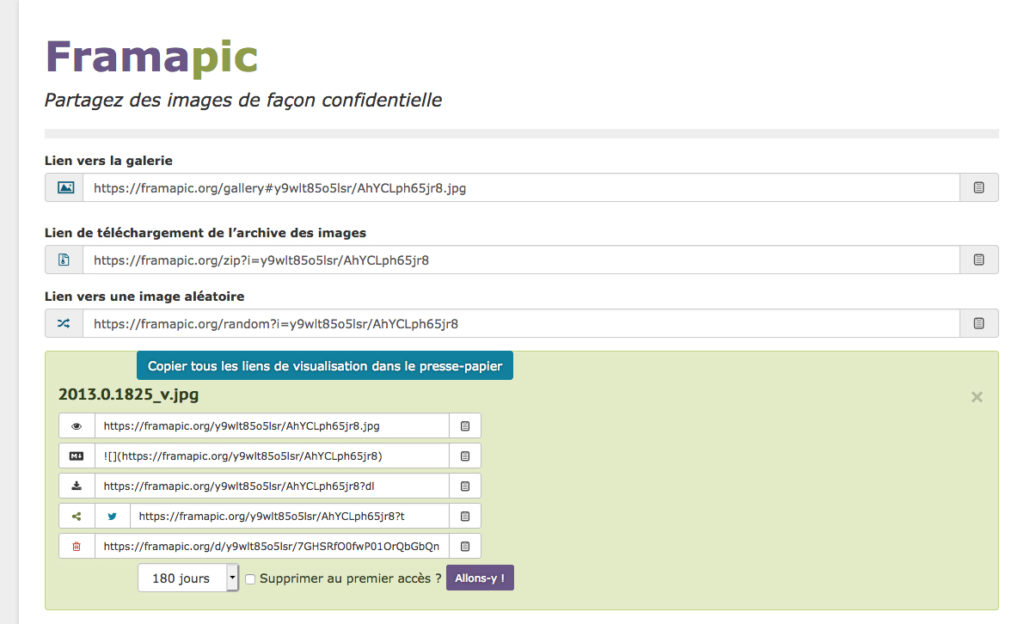Copy the deletion link to clipboard
Viewport: 1024px width, 624px height.
coord(465,546)
